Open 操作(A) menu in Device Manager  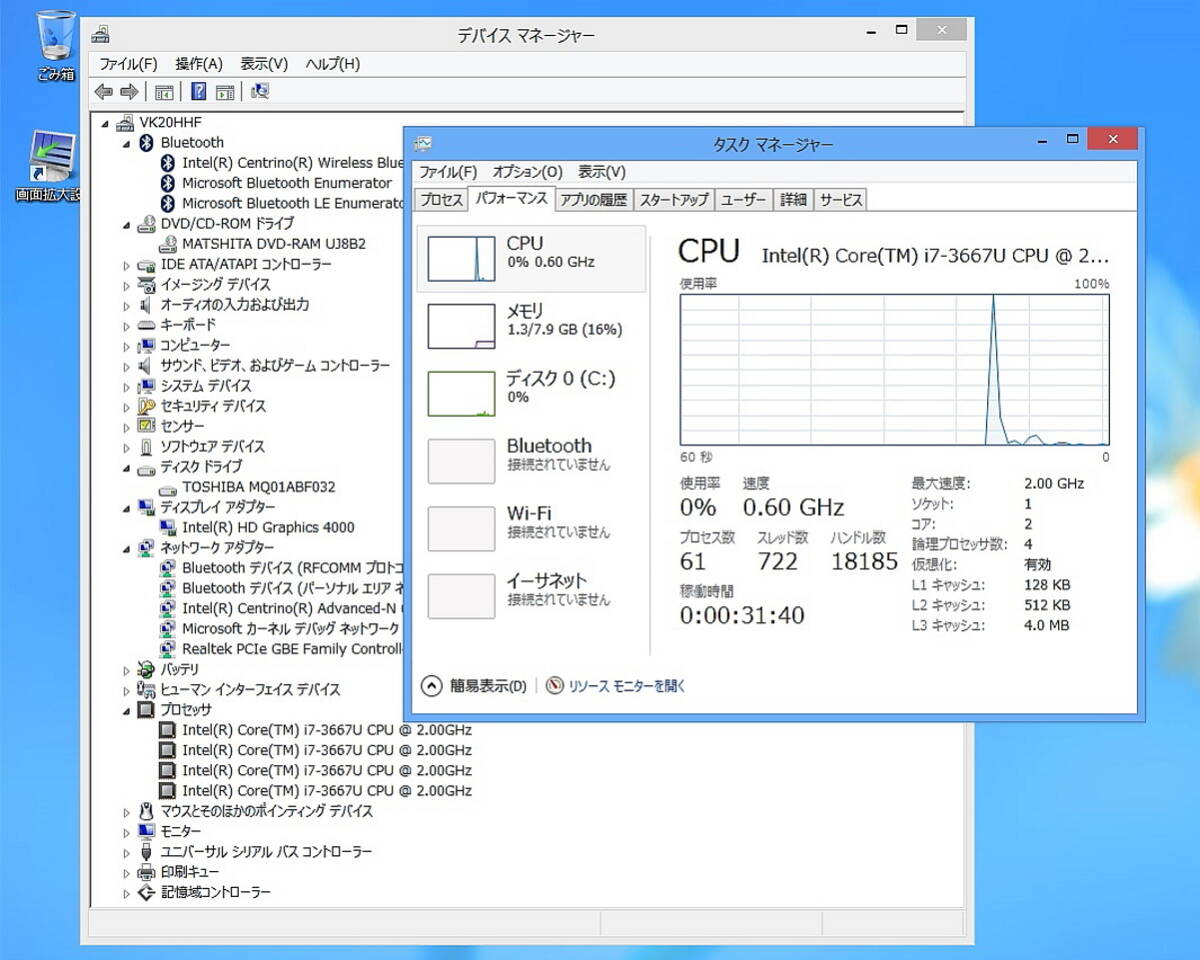pos(199,64)
